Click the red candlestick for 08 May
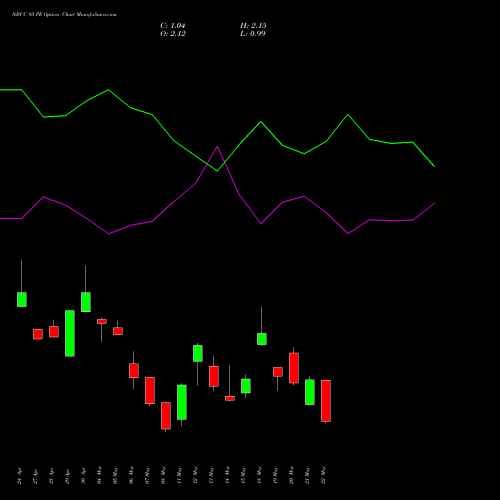The height and width of the screenshot is (500, 500). (x=166, y=416)
